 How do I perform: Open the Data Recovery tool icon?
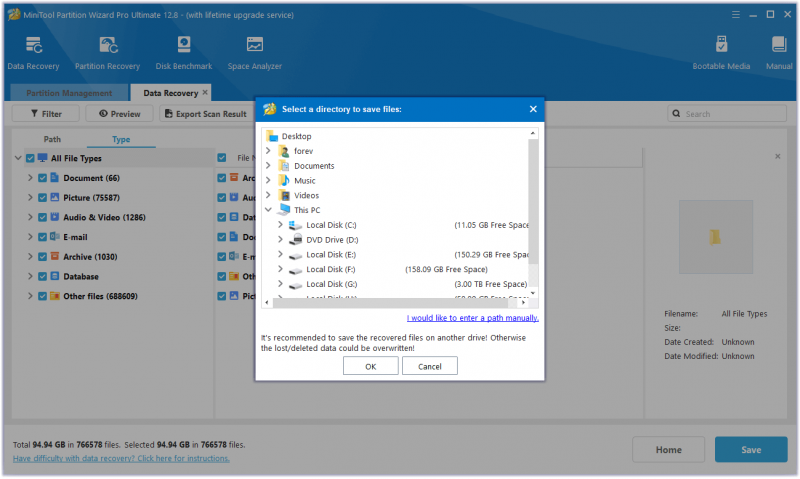[33, 45]
